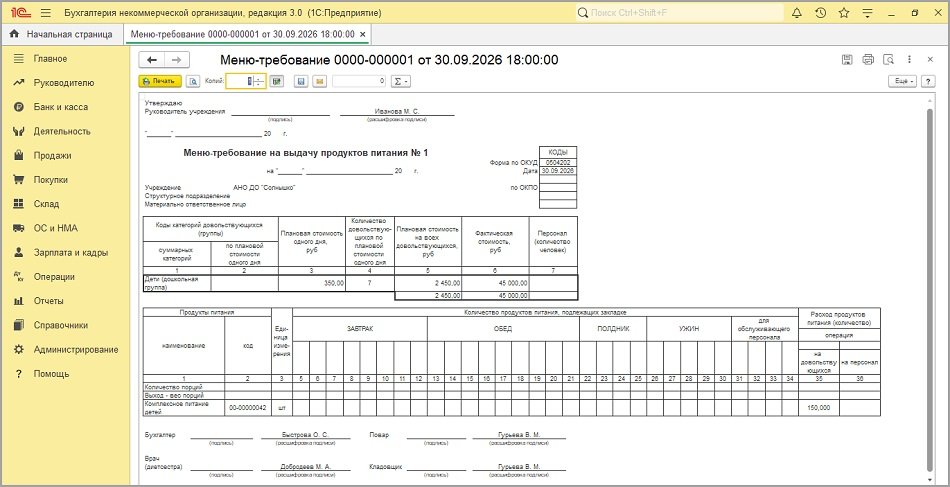Select the Иванова М. С. signature text
950x487 pixels.
point(397,111)
